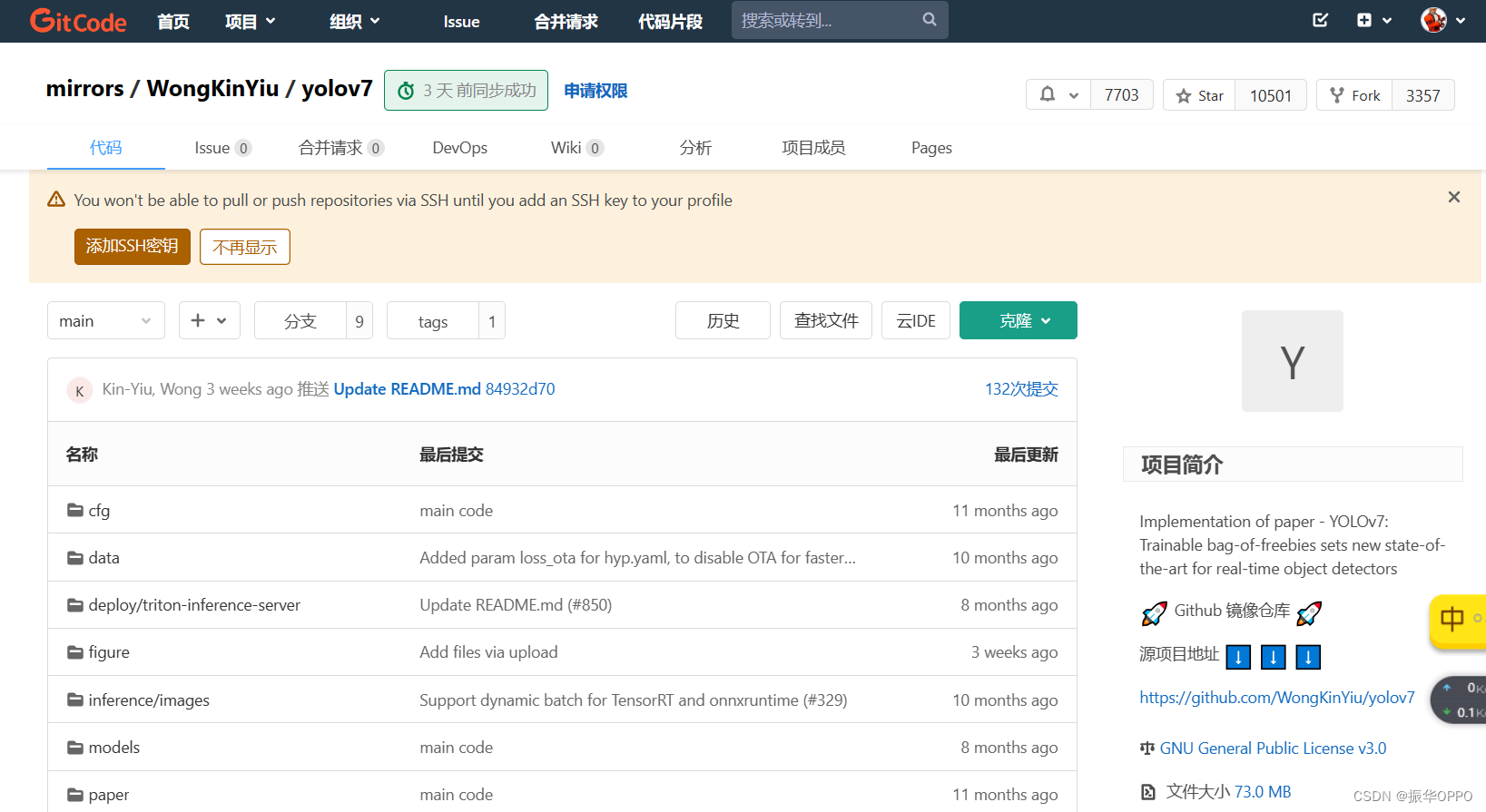The image size is (1486, 812).
Task: Click the file size document icon
Action: 1148,792
